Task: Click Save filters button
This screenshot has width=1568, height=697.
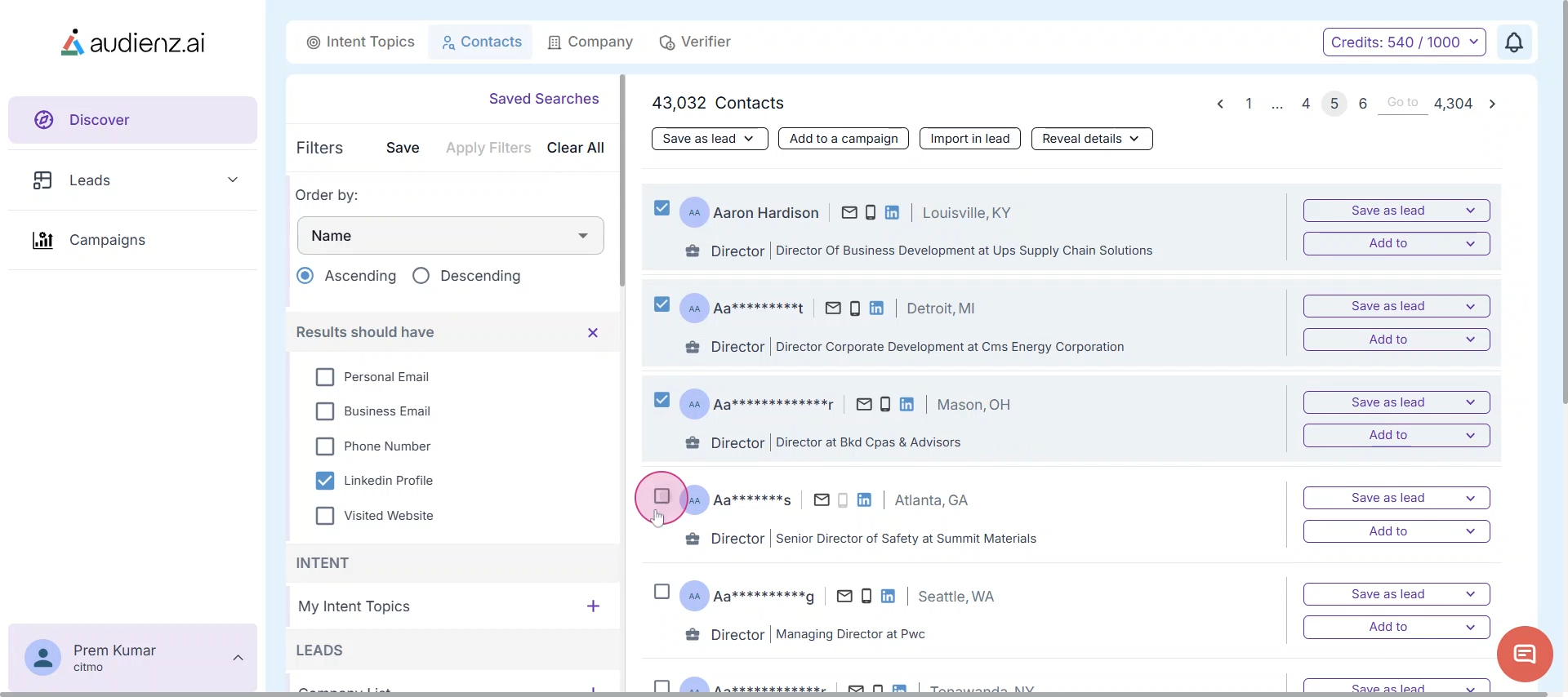Action: click(403, 148)
